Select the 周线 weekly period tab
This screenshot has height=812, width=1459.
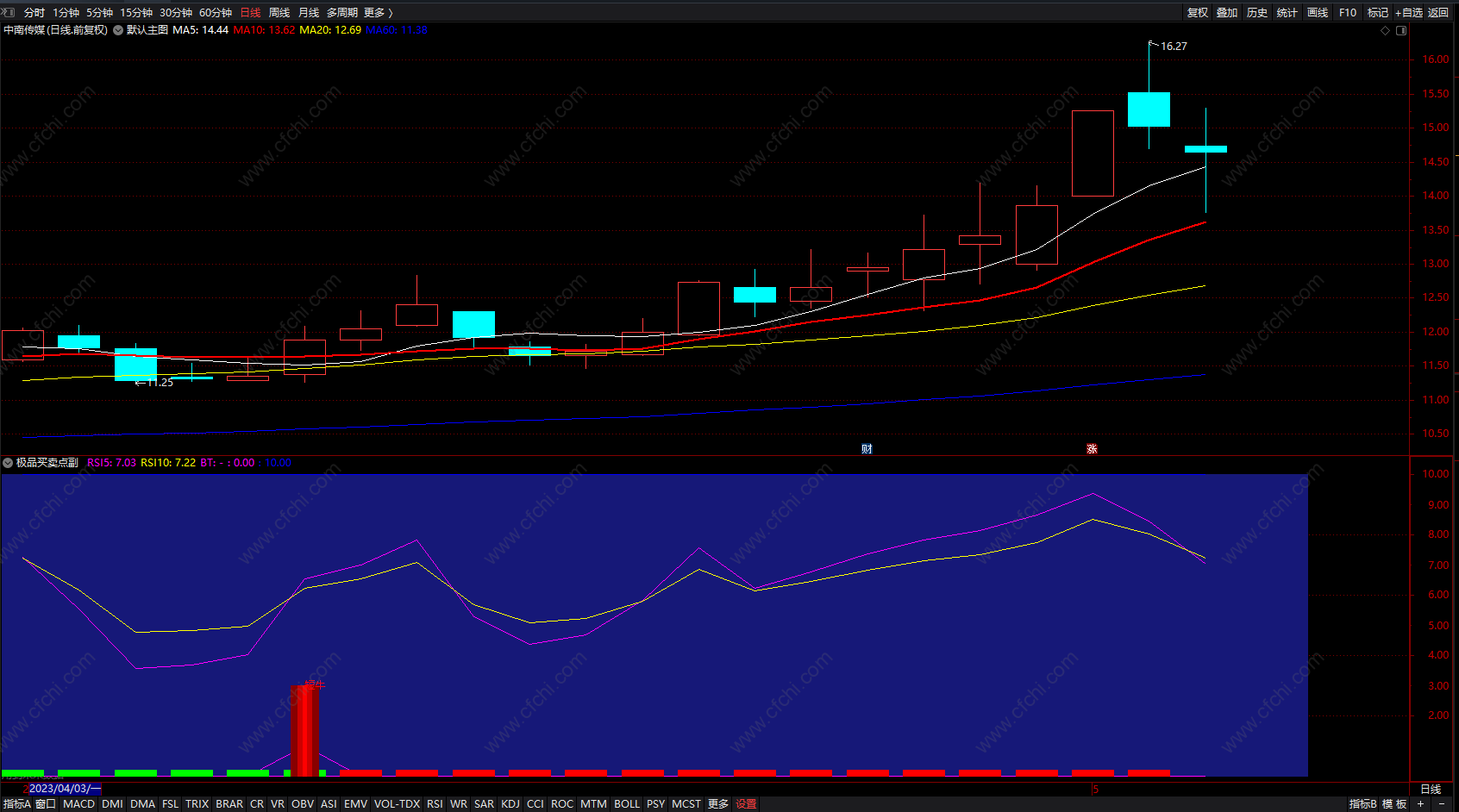279,12
